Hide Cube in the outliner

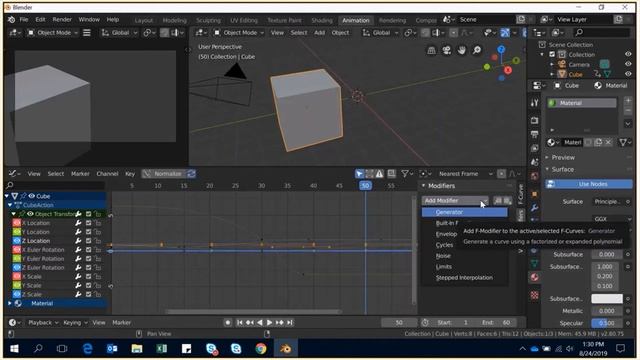(x=628, y=74)
